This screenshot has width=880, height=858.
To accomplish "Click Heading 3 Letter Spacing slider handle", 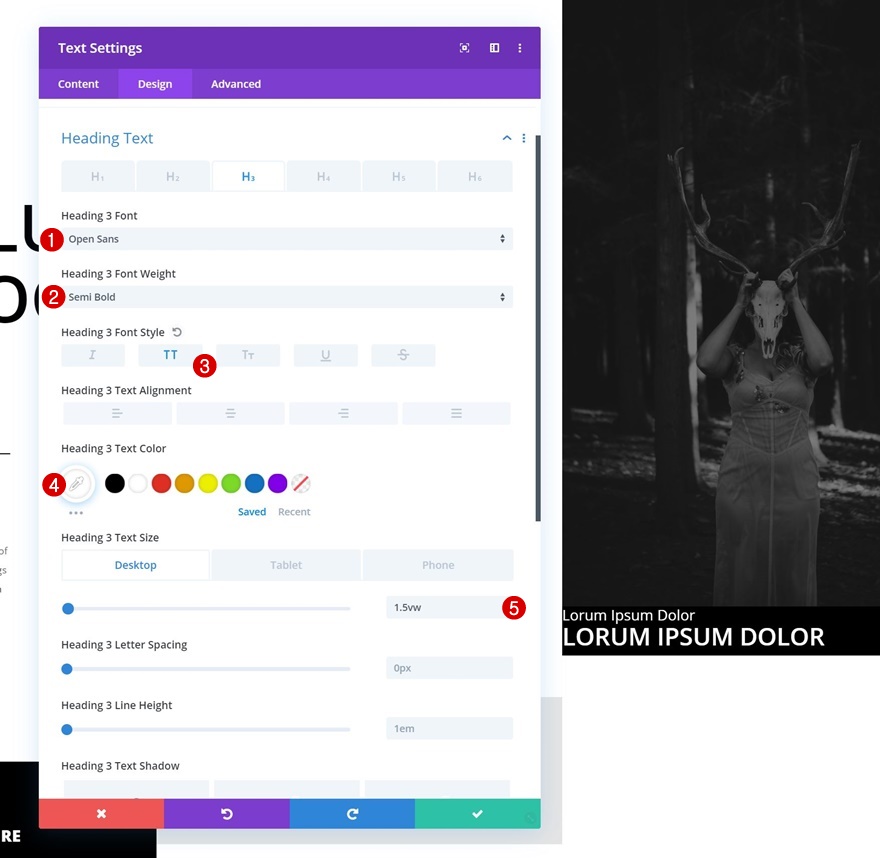I will tap(67, 669).
